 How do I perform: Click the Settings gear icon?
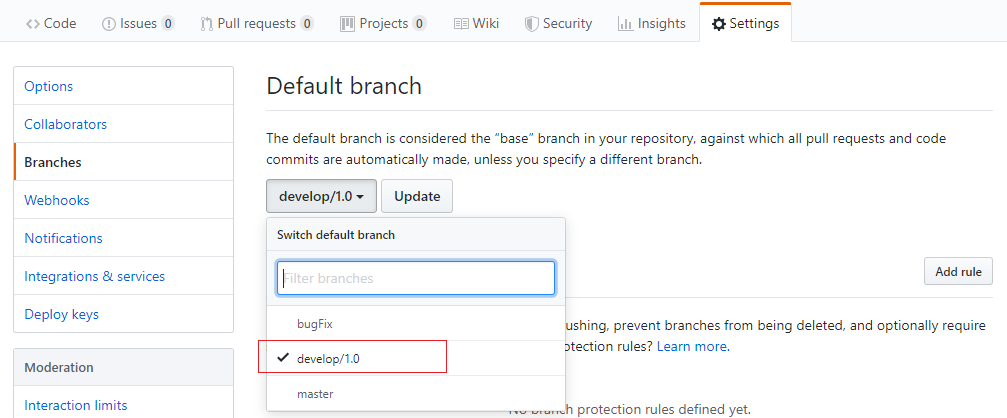click(x=719, y=23)
